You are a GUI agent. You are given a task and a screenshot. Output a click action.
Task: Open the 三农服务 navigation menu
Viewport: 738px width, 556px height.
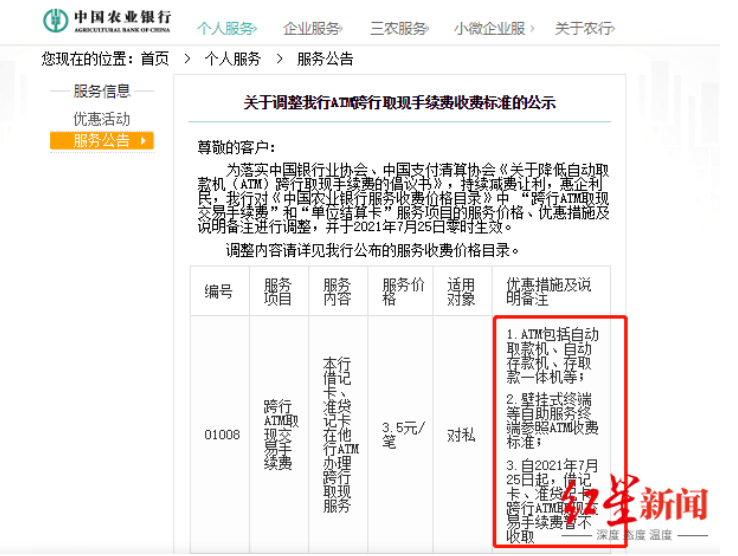coord(399,29)
